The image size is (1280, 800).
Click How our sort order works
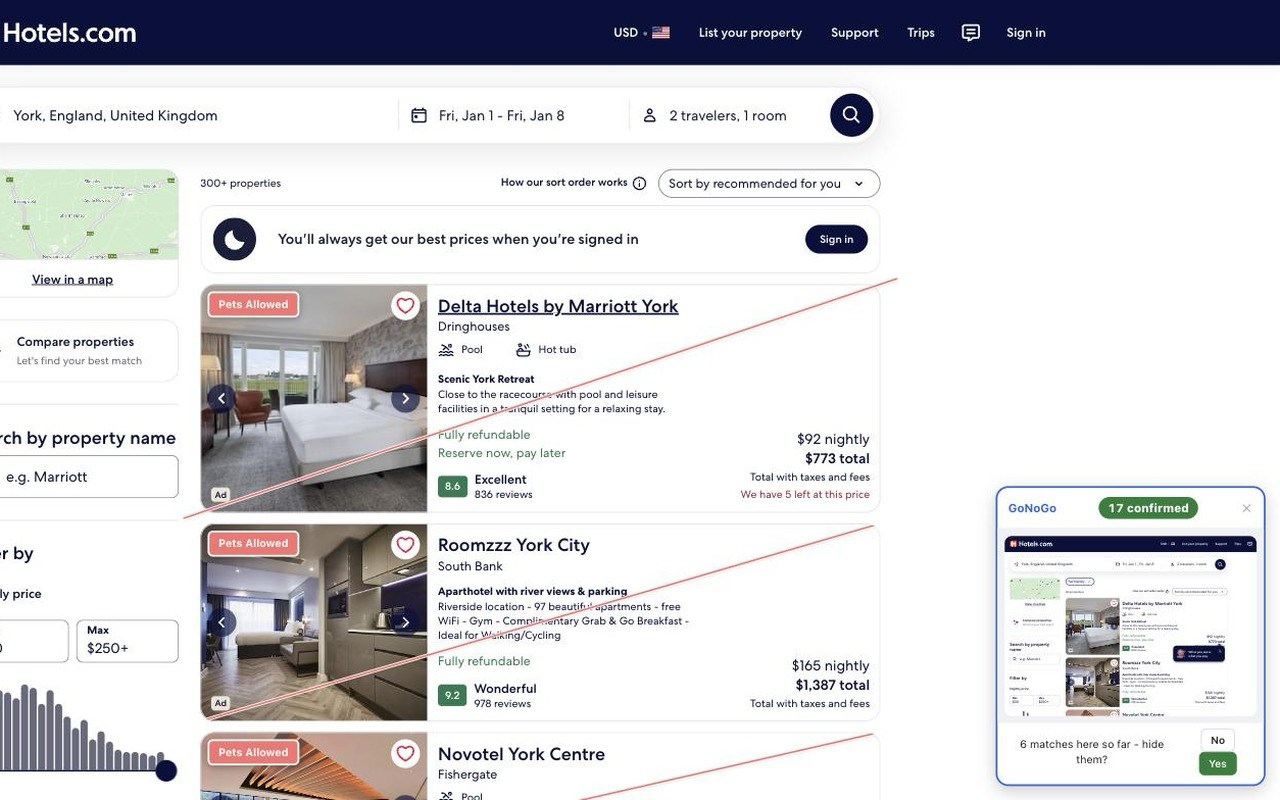[564, 183]
